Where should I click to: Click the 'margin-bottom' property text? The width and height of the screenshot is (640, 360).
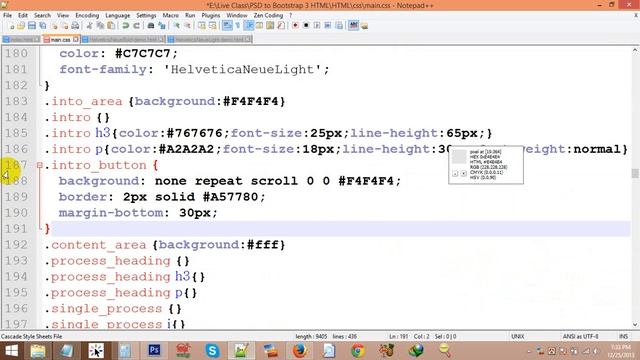click(x=111, y=213)
